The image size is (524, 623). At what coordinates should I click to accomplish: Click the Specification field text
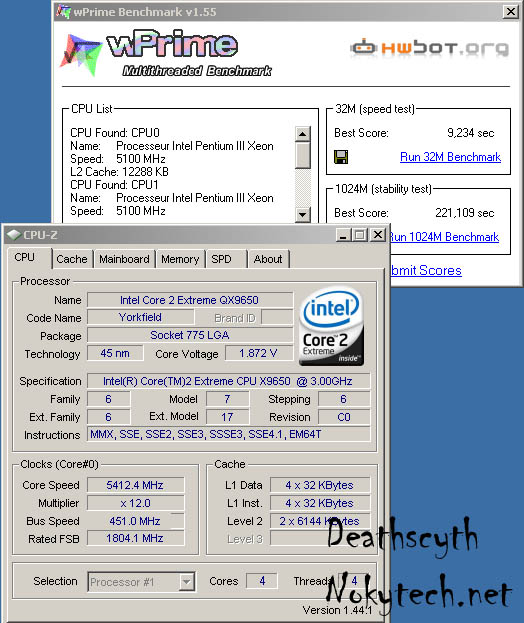click(x=228, y=381)
